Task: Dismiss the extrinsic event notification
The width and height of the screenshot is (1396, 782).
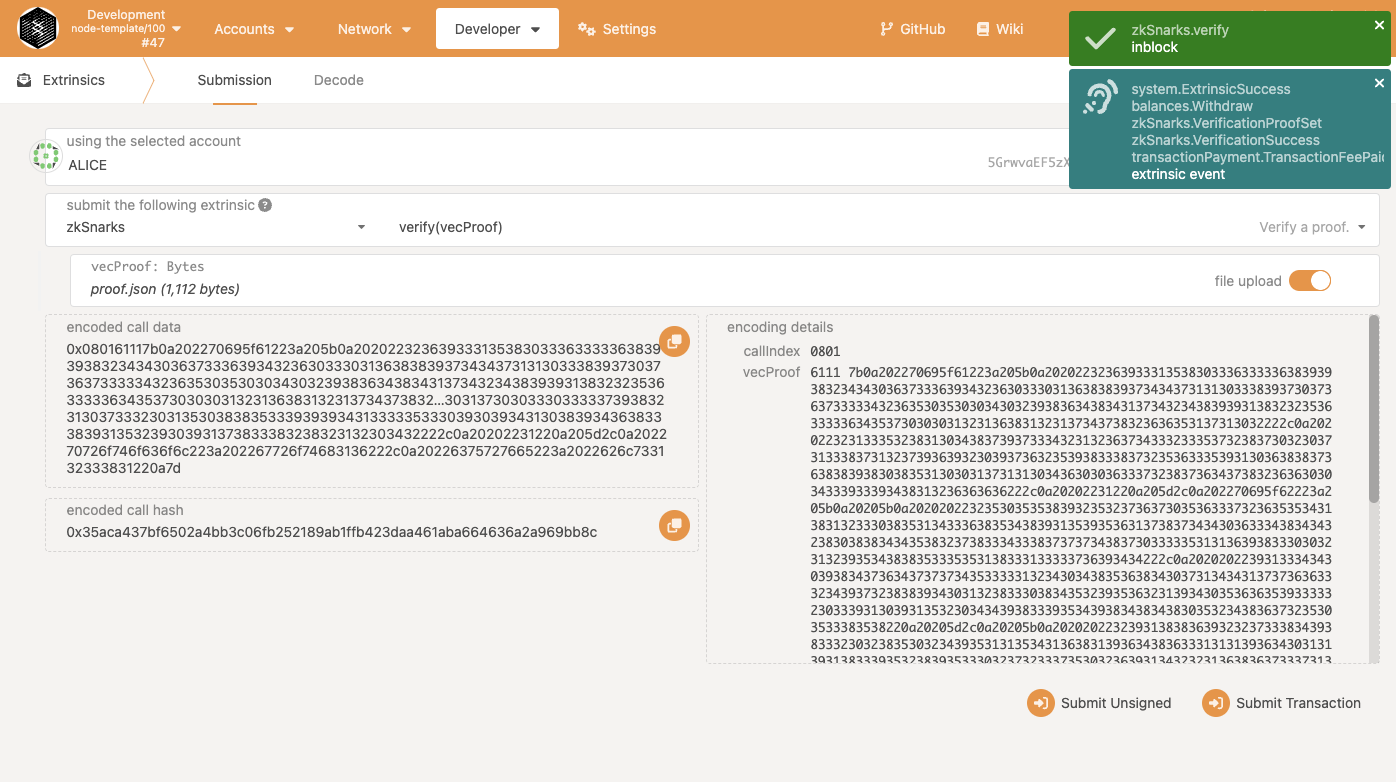Action: pos(1379,83)
